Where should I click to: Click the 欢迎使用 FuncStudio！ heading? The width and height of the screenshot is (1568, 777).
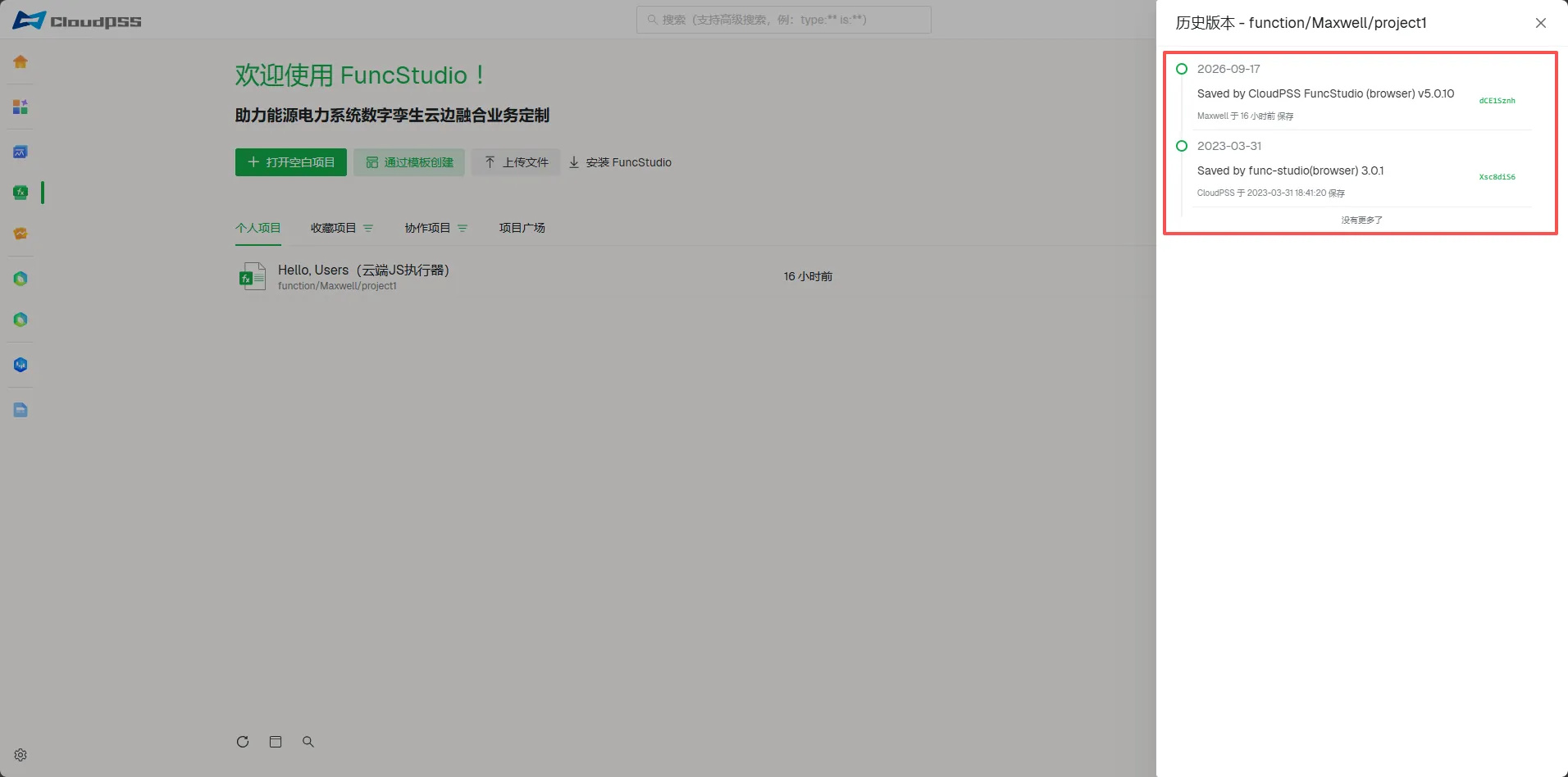pyautogui.click(x=360, y=75)
